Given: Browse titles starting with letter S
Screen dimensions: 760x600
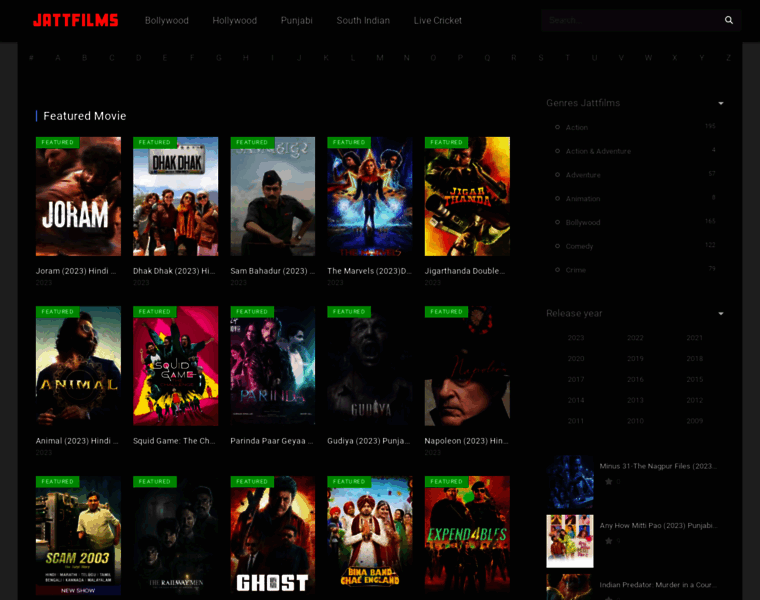Looking at the screenshot, I should point(541,58).
